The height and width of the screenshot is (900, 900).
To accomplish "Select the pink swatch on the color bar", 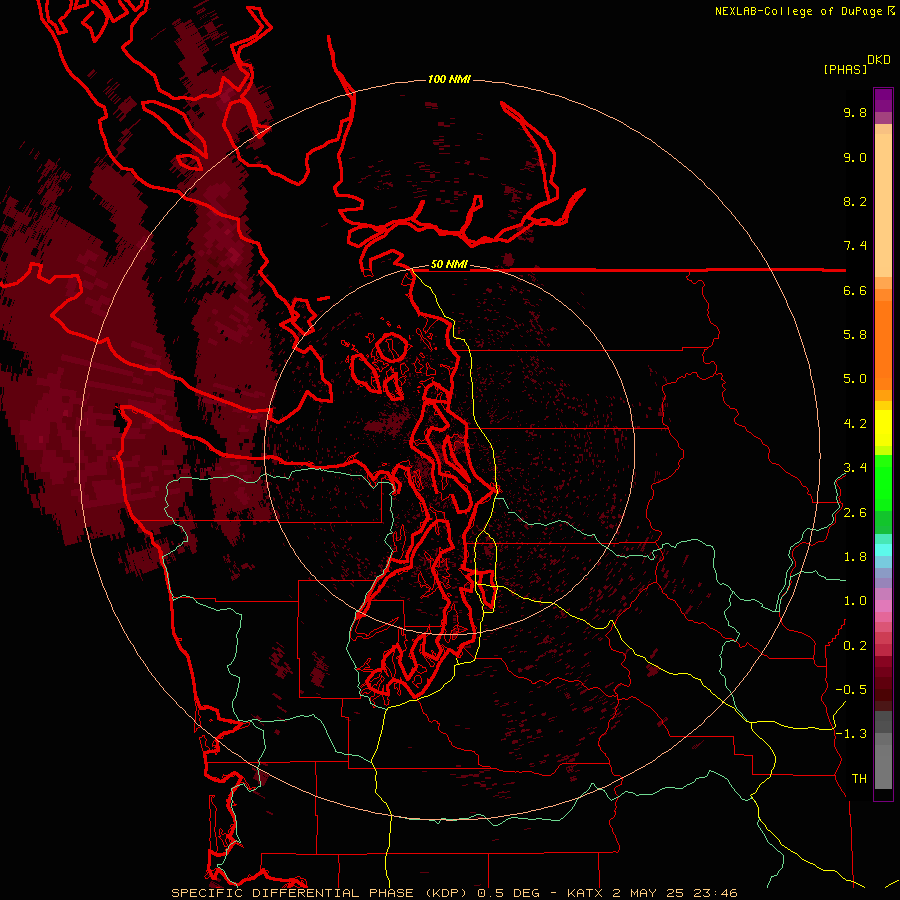I will [x=883, y=606].
